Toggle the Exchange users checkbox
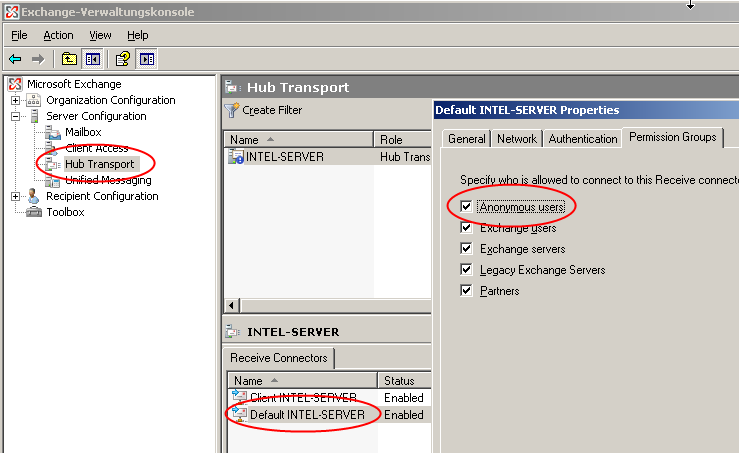This screenshot has width=739, height=453. pos(466,228)
